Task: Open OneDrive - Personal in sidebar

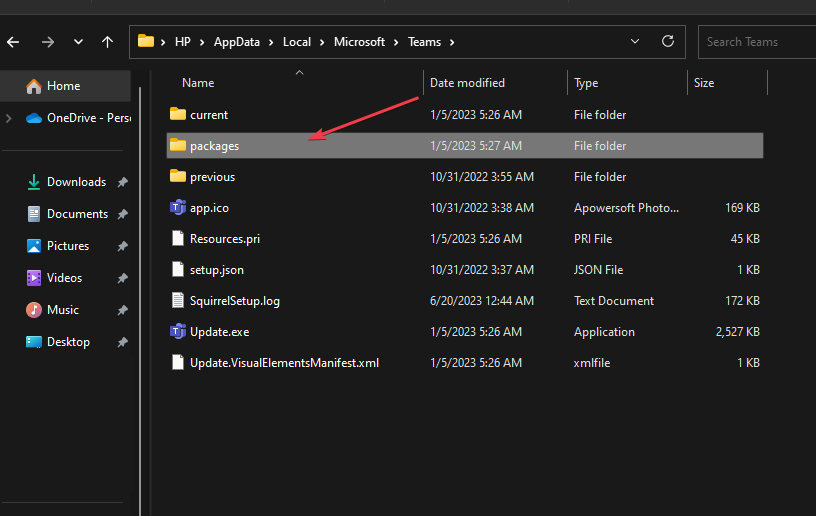Action: (78, 118)
